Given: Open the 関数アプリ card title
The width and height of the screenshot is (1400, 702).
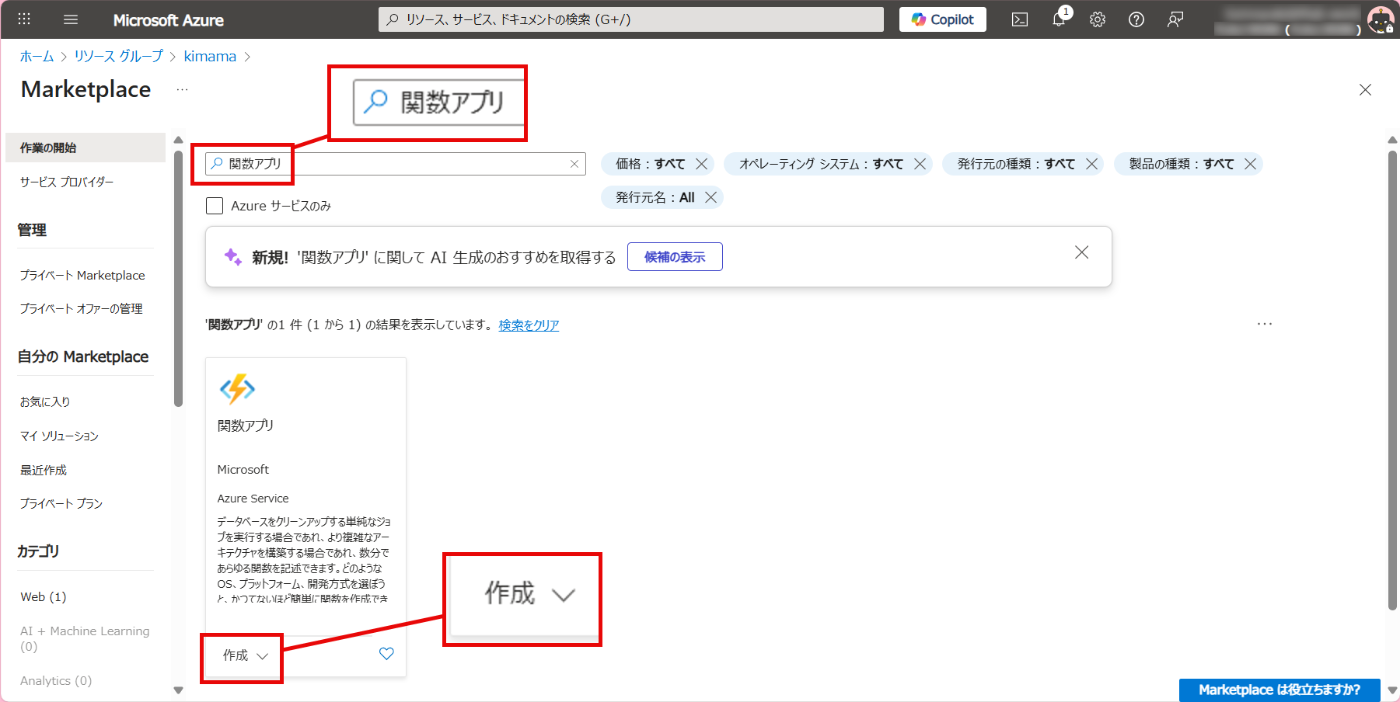Looking at the screenshot, I should 246,426.
